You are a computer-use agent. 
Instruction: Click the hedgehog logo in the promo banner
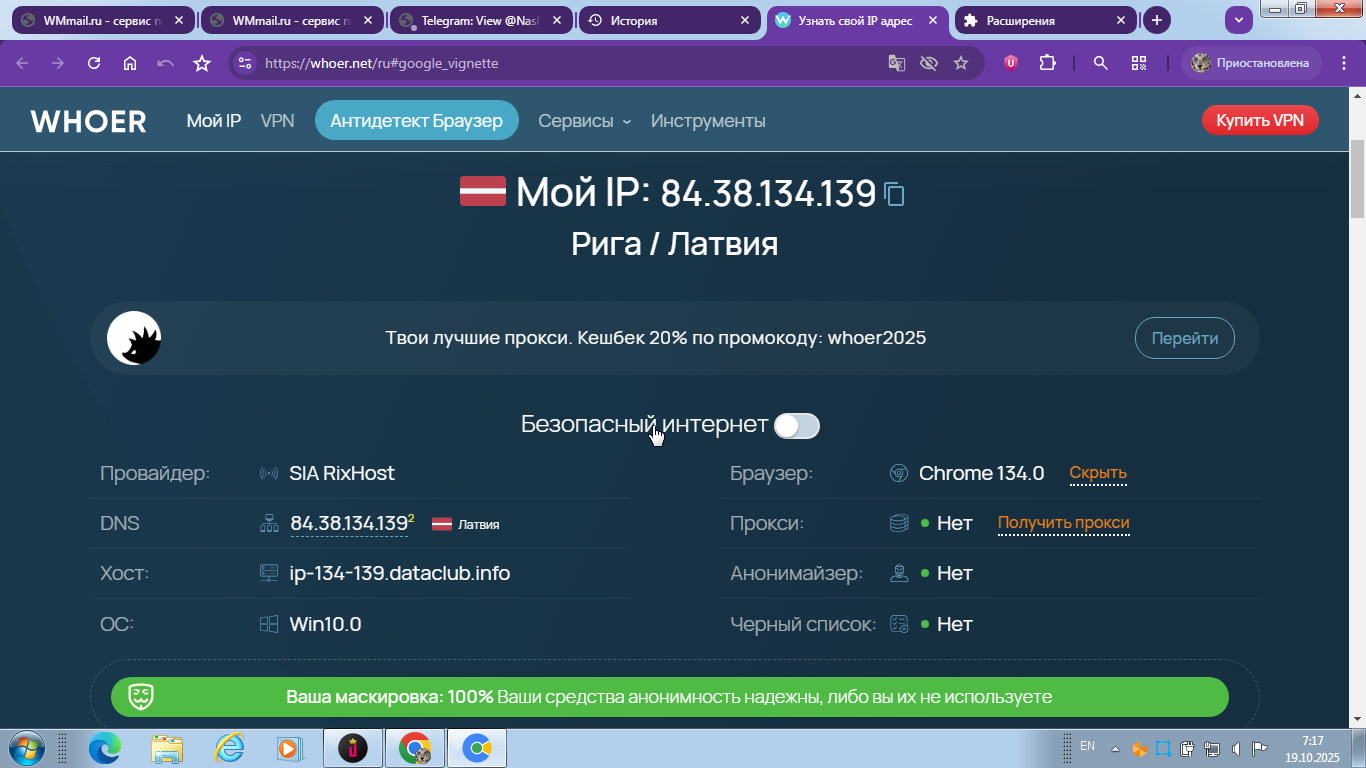(x=134, y=338)
